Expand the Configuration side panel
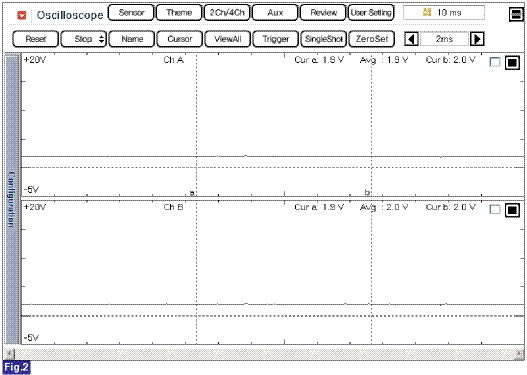The image size is (527, 375). (12, 199)
